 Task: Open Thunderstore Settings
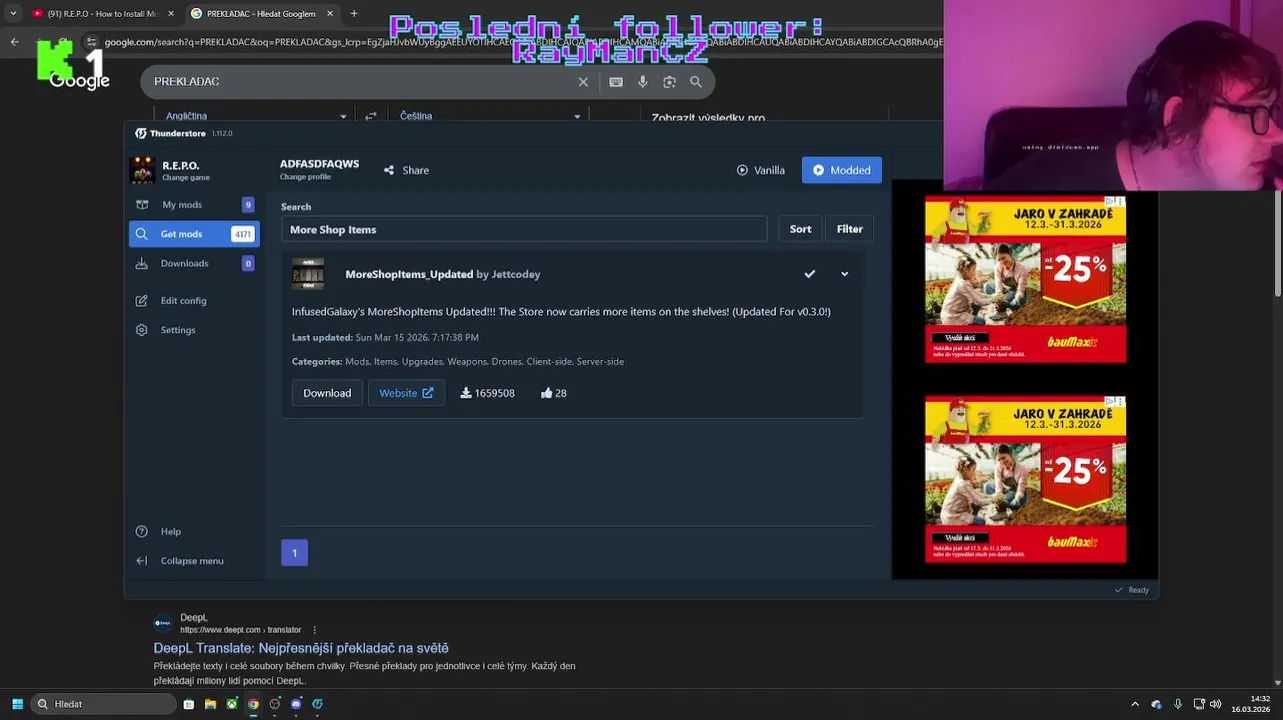click(x=193, y=330)
